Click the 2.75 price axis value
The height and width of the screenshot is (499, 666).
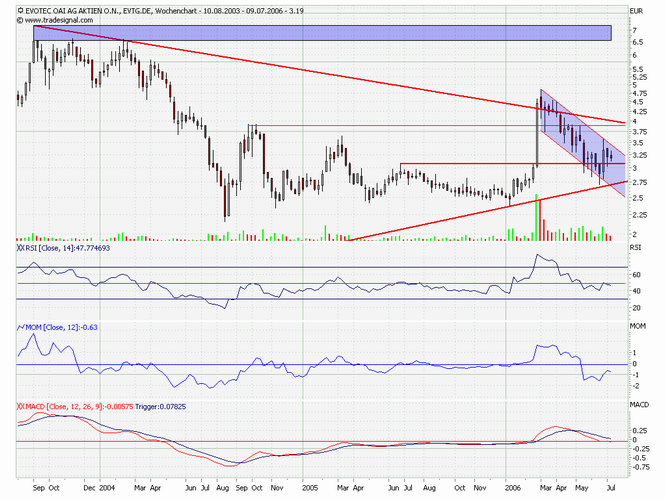[x=639, y=183]
